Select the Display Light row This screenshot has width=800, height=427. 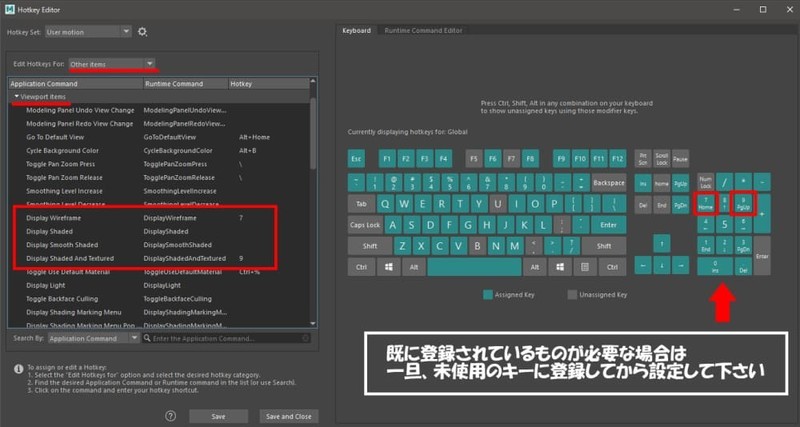[159, 285]
